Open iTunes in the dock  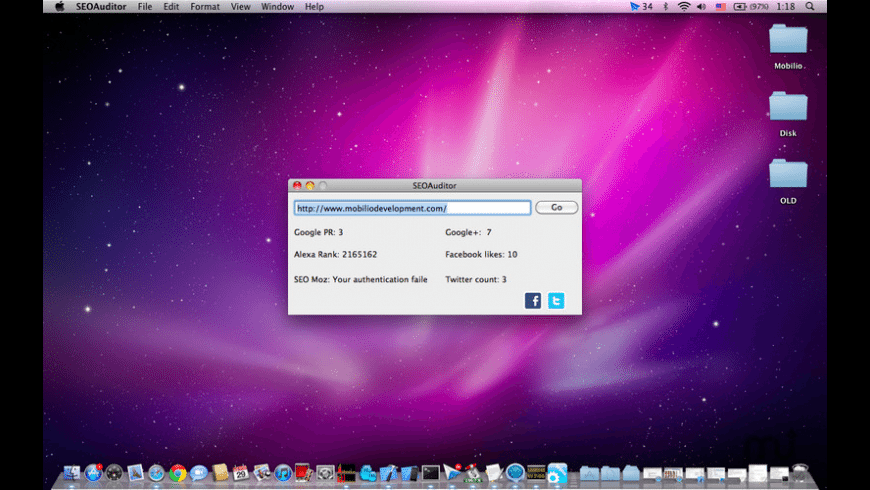(x=283, y=473)
